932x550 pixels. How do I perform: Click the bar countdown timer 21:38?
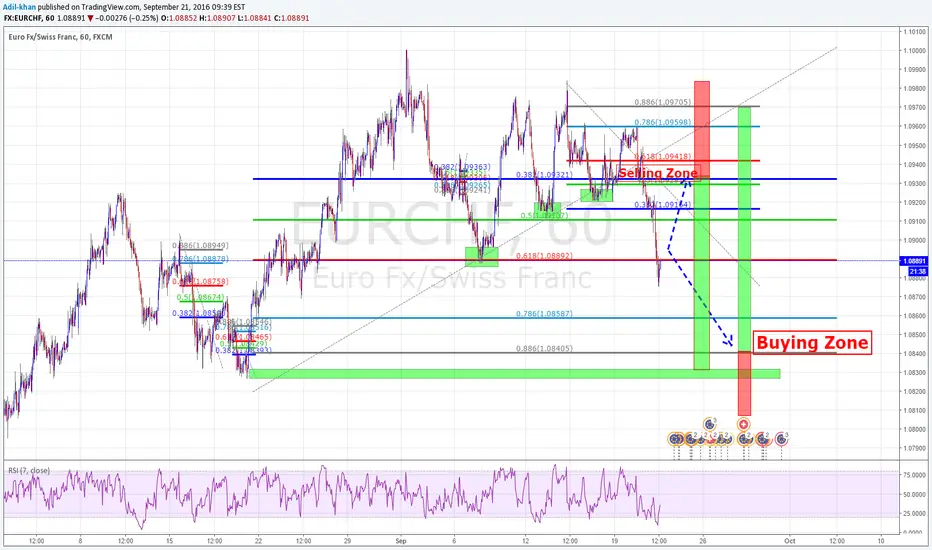click(x=917, y=271)
